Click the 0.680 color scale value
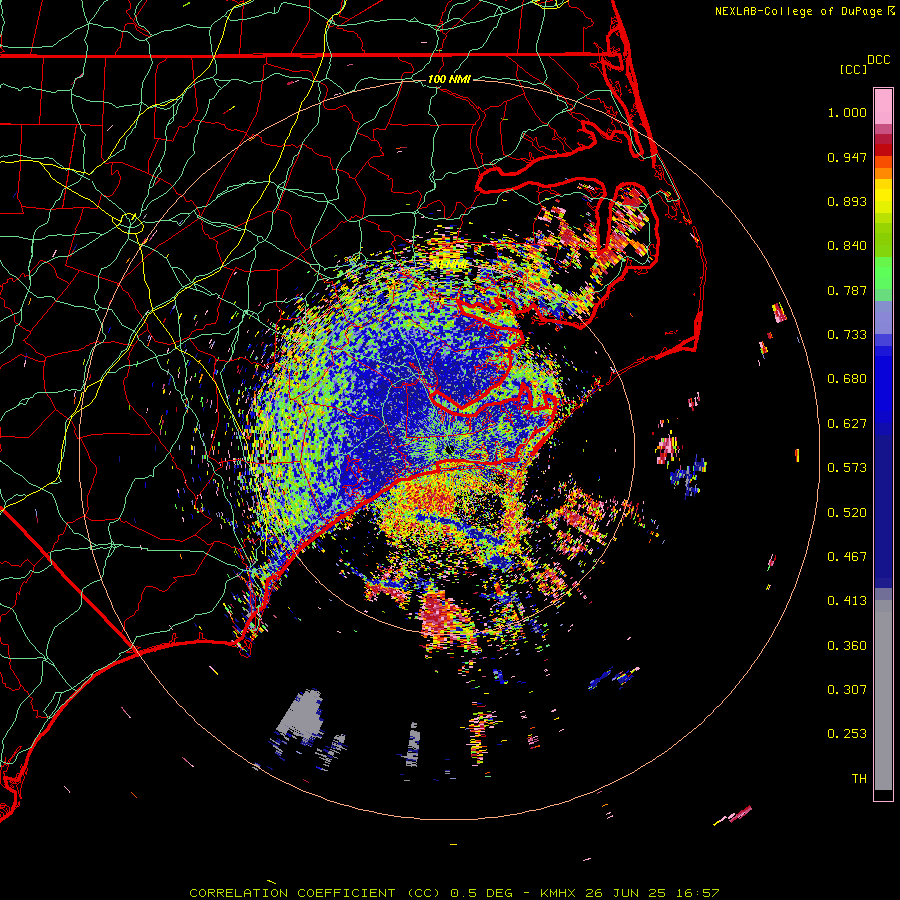This screenshot has height=900, width=900. click(847, 379)
